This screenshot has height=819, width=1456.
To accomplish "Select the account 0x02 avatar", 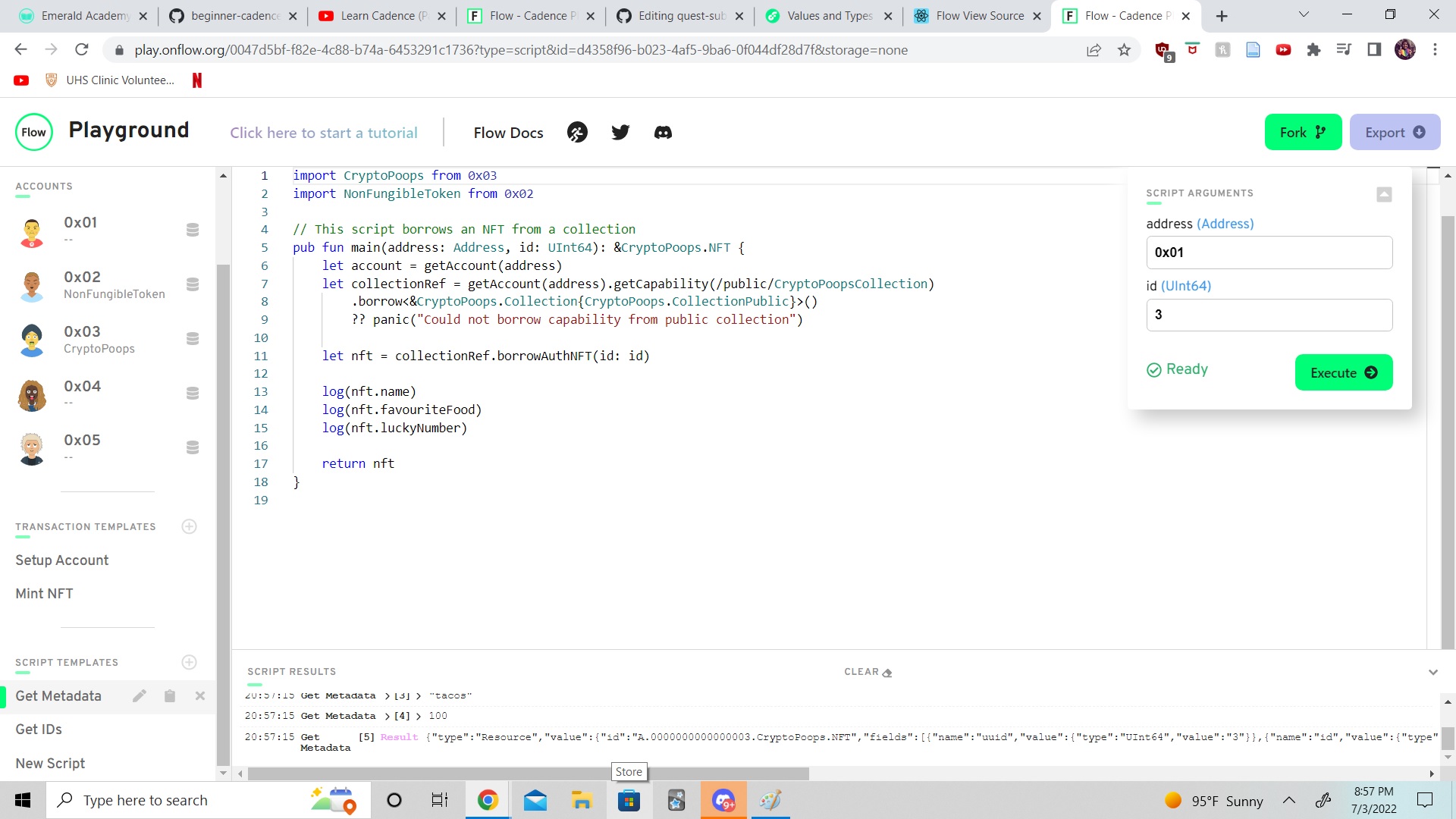I will (32, 286).
